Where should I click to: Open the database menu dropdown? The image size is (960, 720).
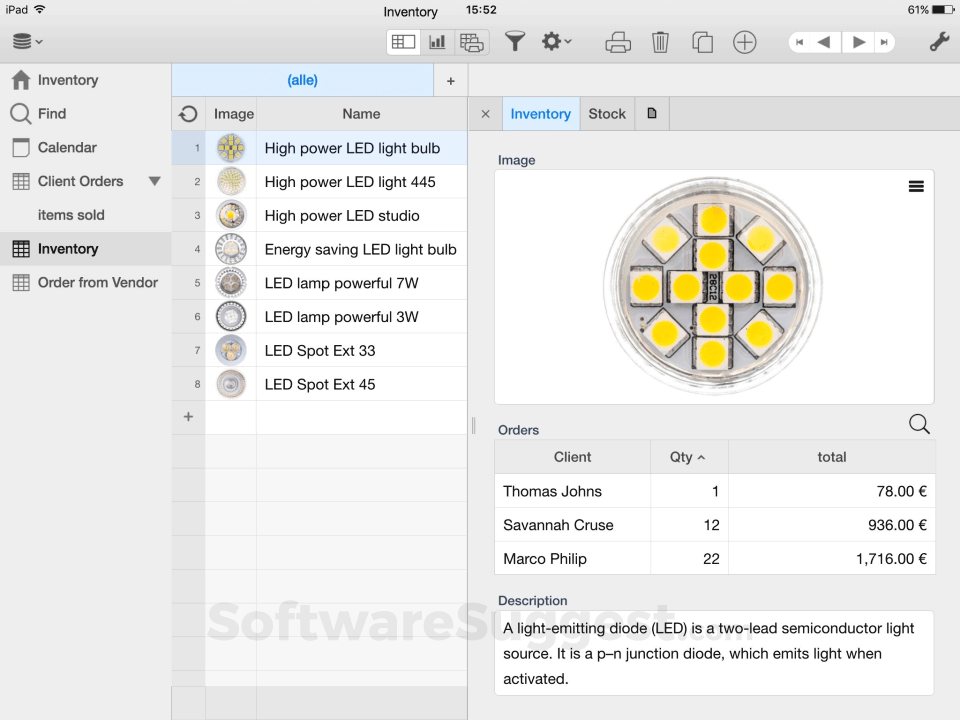[27, 42]
